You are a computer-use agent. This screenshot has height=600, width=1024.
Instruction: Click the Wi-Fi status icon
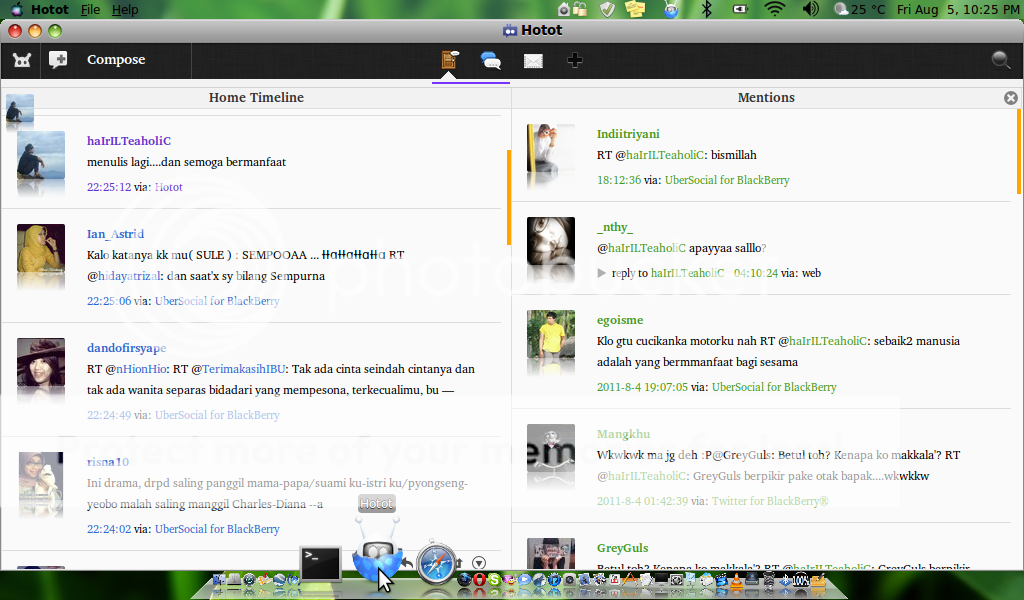(775, 9)
